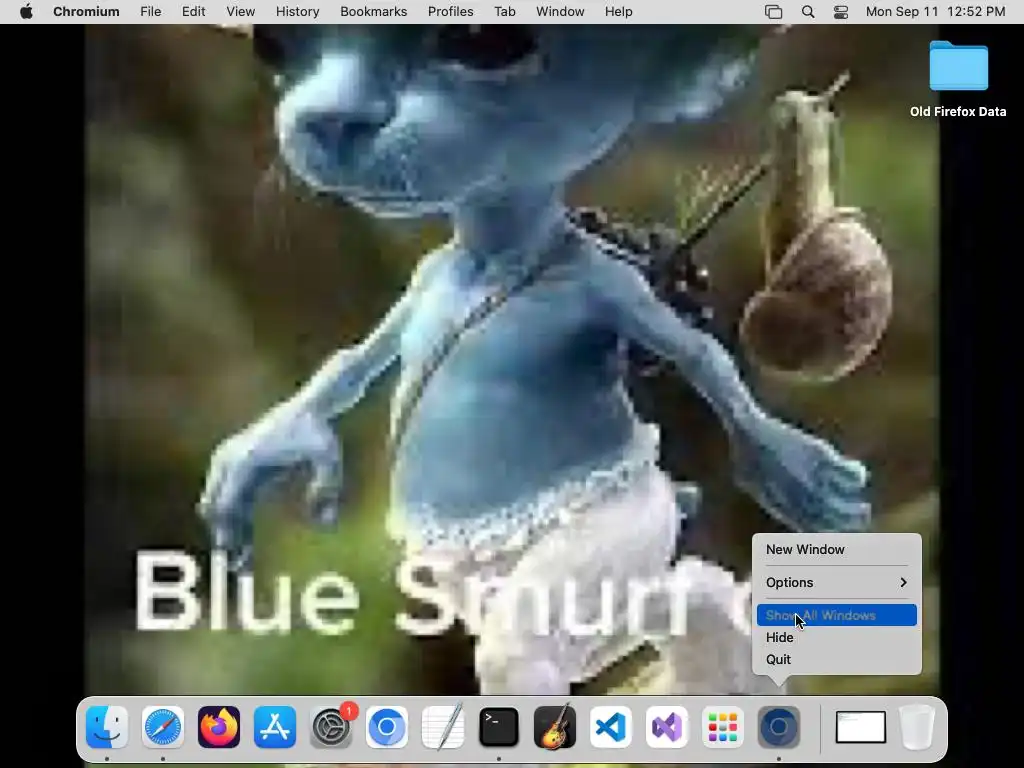1024x768 pixels.
Task: Open the History menu
Action: pos(297,12)
